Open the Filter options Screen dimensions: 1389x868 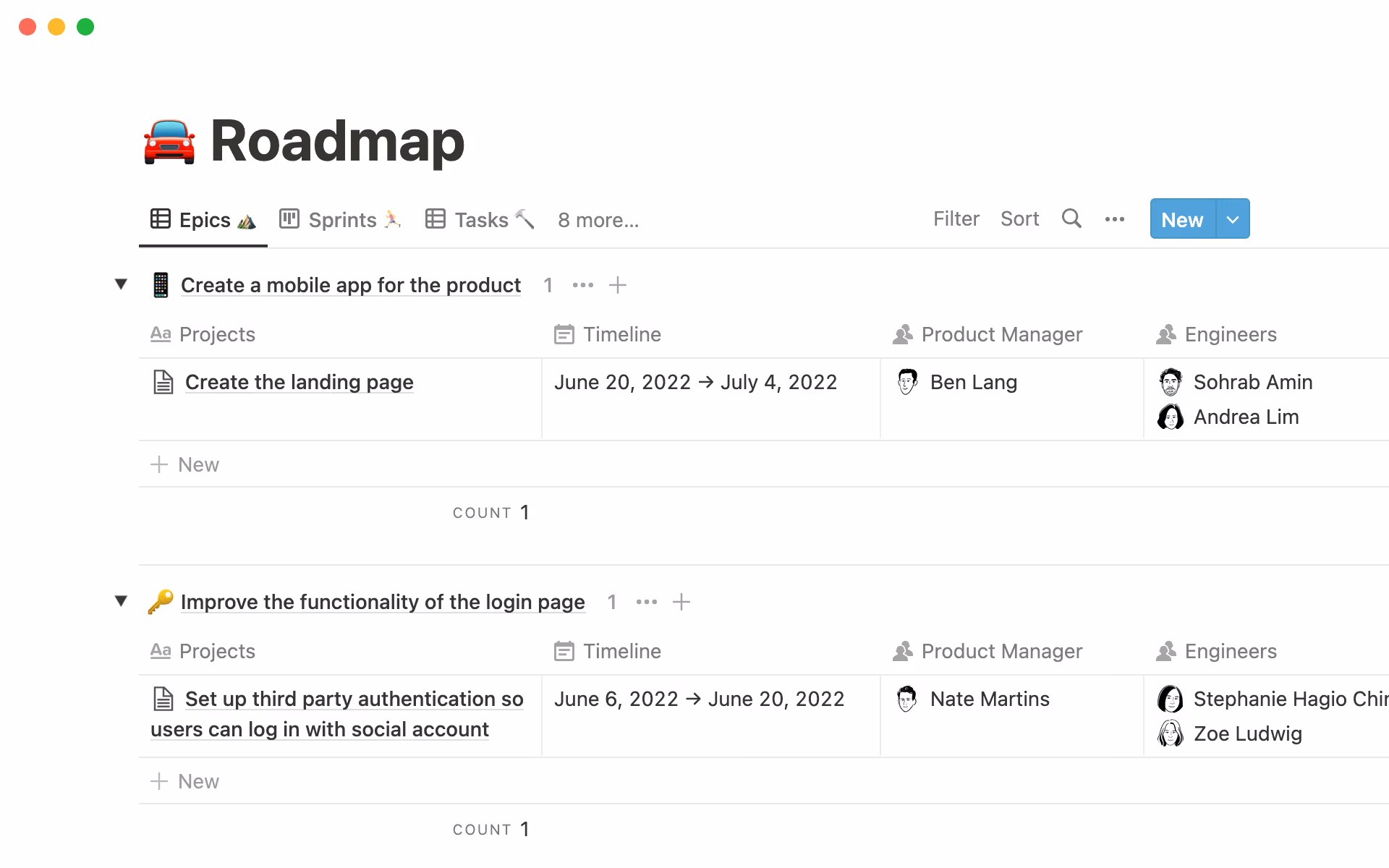click(x=956, y=218)
